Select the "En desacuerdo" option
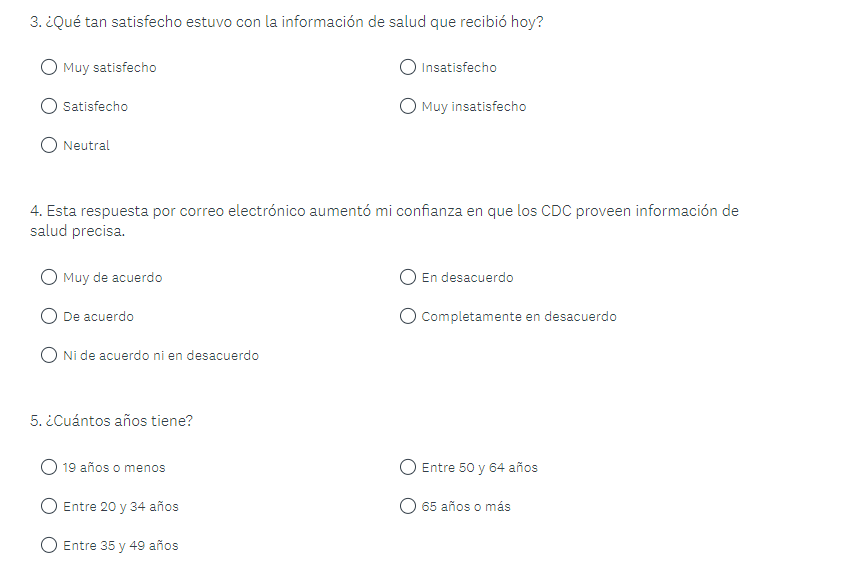The image size is (847, 573). coord(408,278)
